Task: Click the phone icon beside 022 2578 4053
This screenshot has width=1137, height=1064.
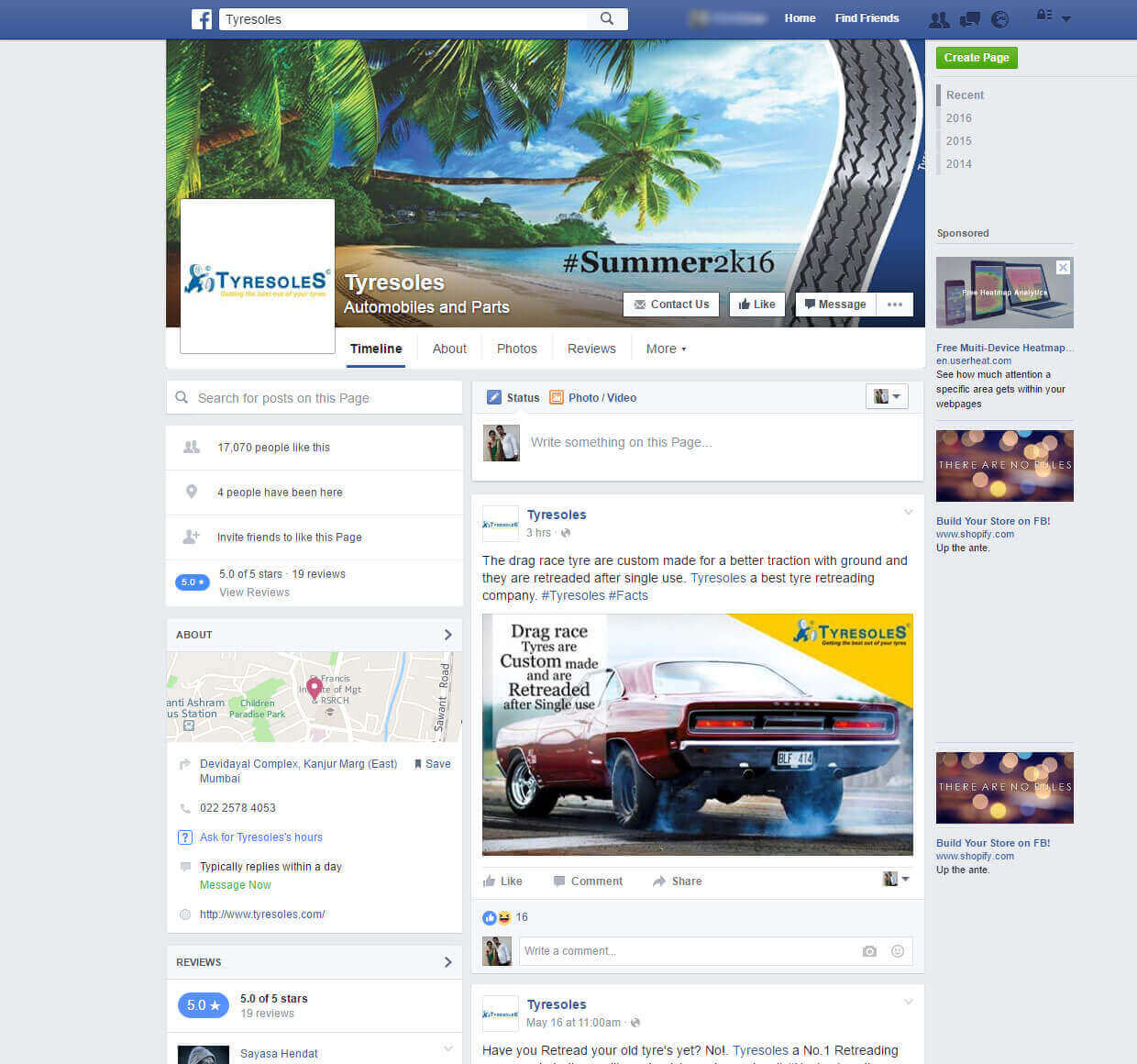Action: (185, 808)
